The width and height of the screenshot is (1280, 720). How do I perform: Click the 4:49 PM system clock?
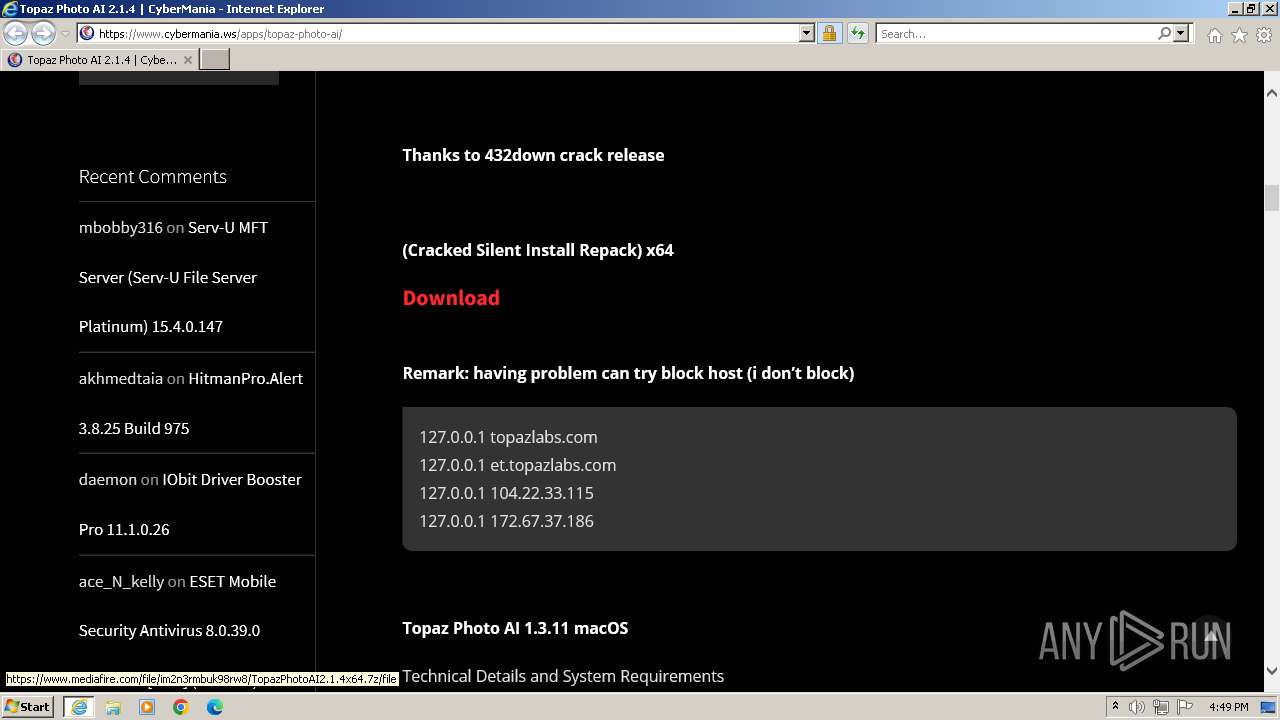point(1228,707)
